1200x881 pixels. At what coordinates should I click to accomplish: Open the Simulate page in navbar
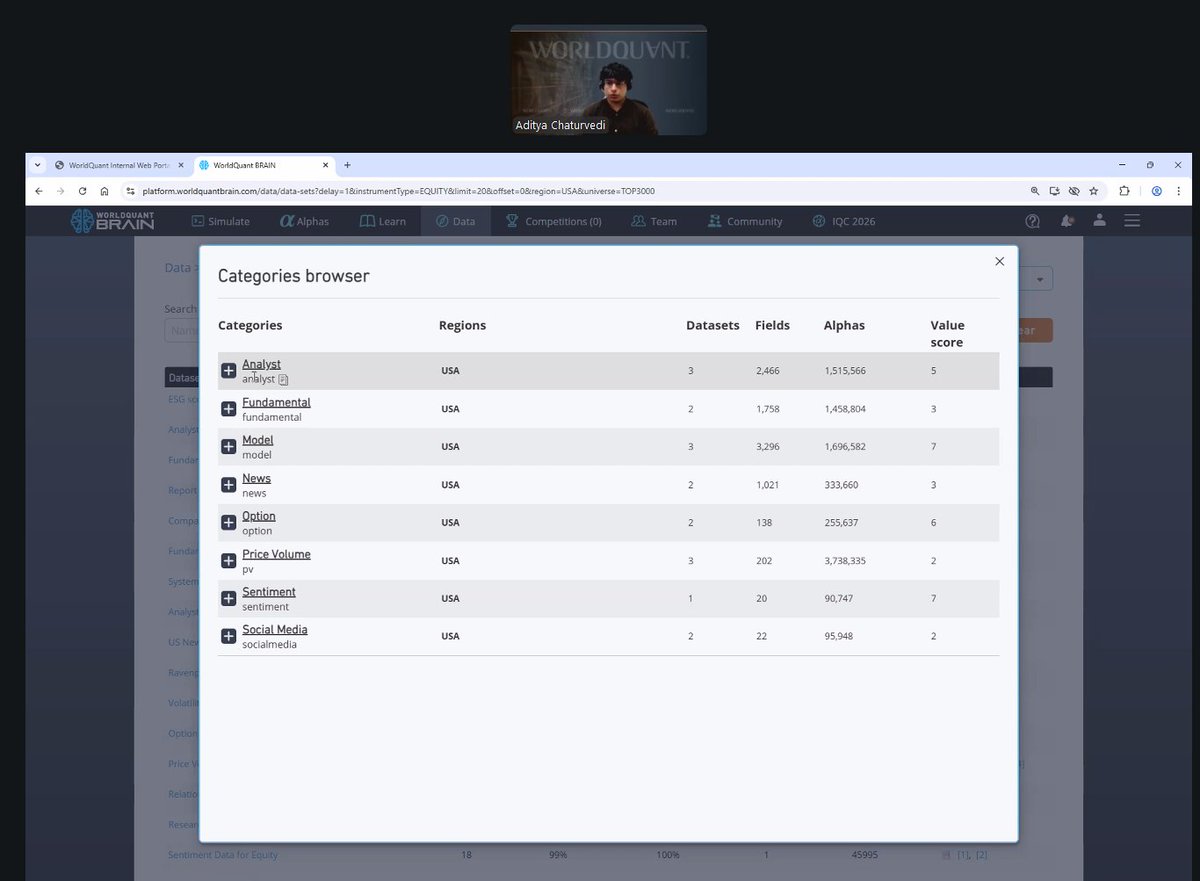(x=221, y=221)
